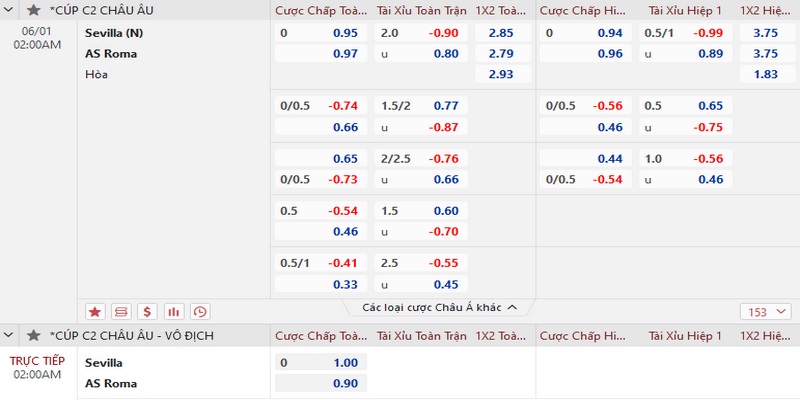Open the scoreboard list icon beside the star
Screen dimensions: 800x400
122,311
